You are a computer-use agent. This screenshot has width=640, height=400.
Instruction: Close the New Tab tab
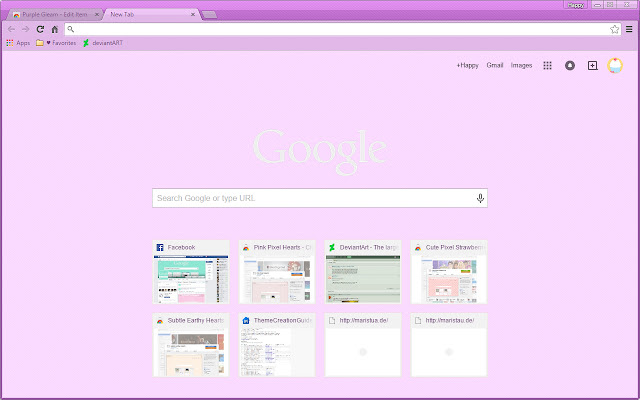(193, 15)
